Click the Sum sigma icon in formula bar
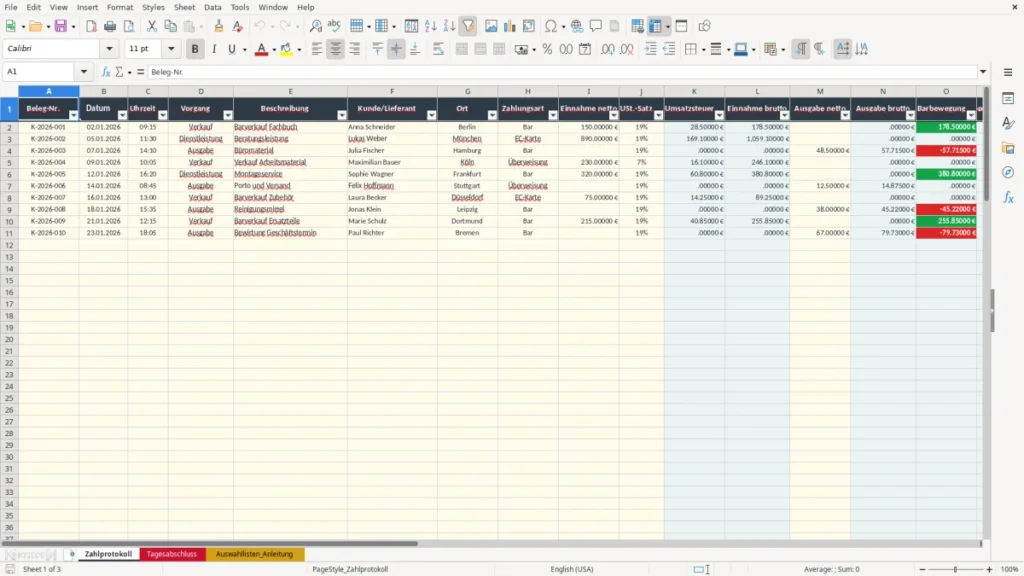The width and height of the screenshot is (1024, 576). coord(119,72)
